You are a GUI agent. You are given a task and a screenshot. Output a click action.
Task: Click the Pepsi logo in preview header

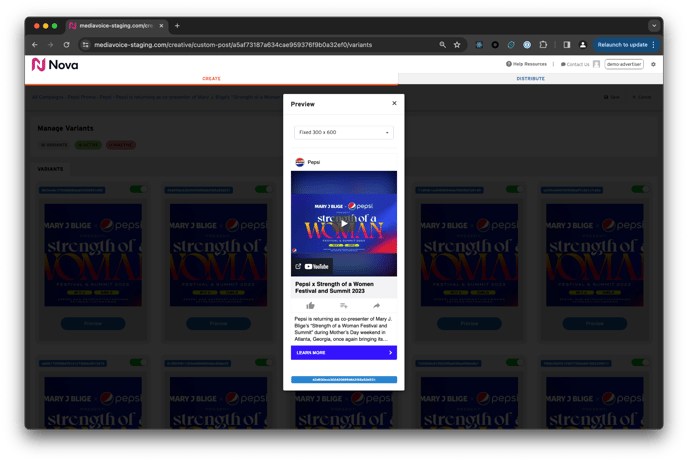300,161
